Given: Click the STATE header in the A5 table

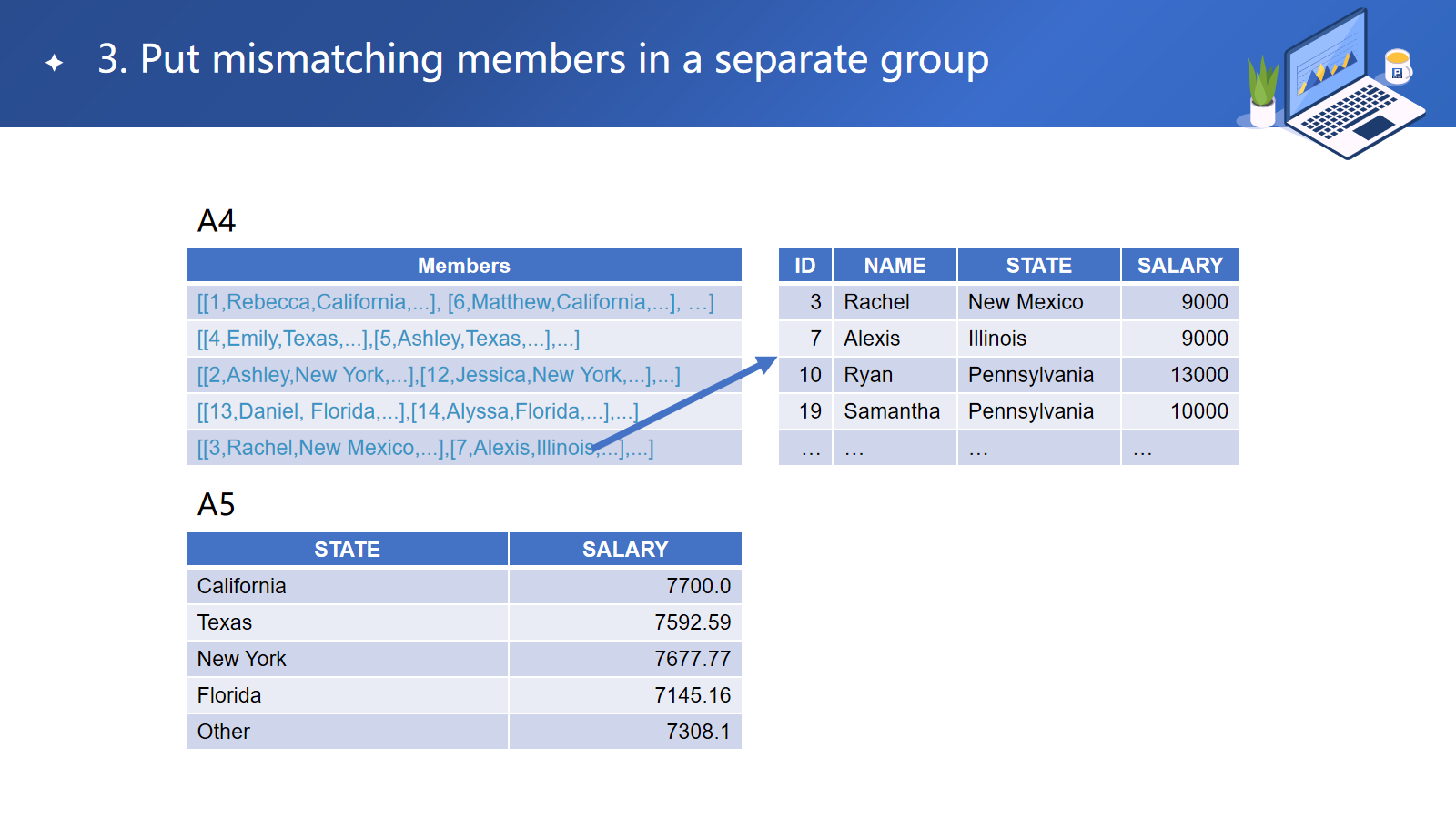Looking at the screenshot, I should click(347, 550).
